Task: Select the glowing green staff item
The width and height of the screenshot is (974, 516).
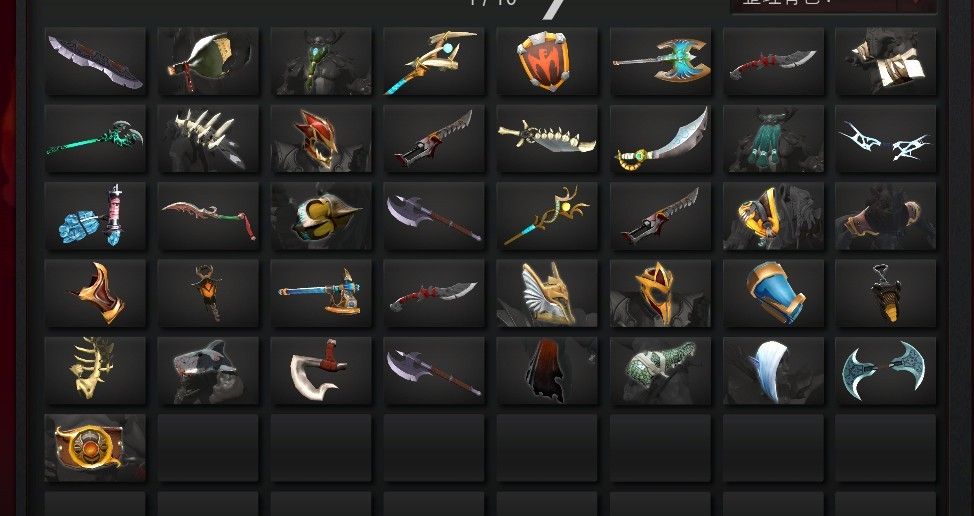Action: click(96, 138)
